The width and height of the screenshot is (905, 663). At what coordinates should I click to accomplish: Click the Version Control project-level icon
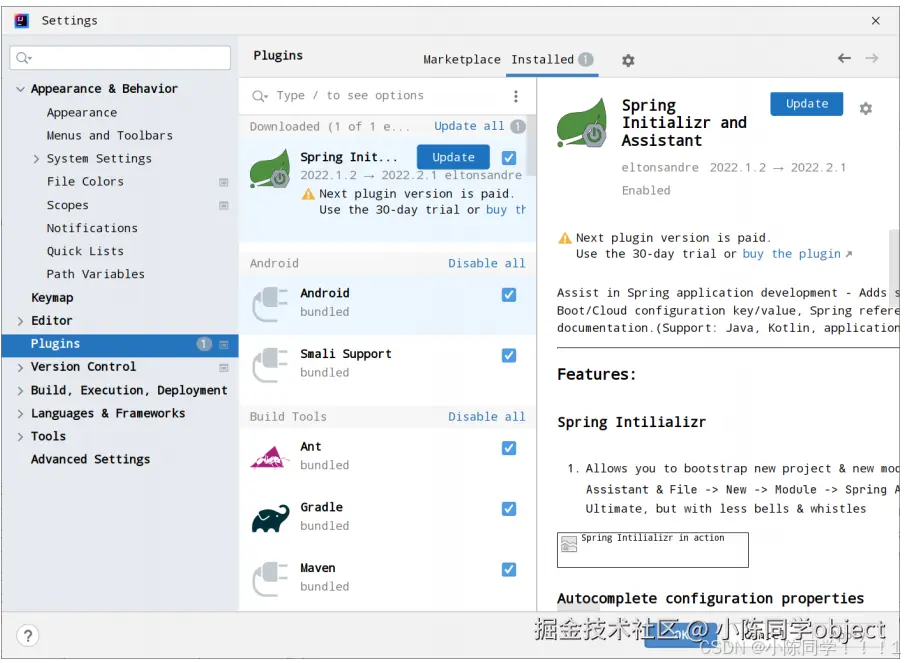click(223, 368)
